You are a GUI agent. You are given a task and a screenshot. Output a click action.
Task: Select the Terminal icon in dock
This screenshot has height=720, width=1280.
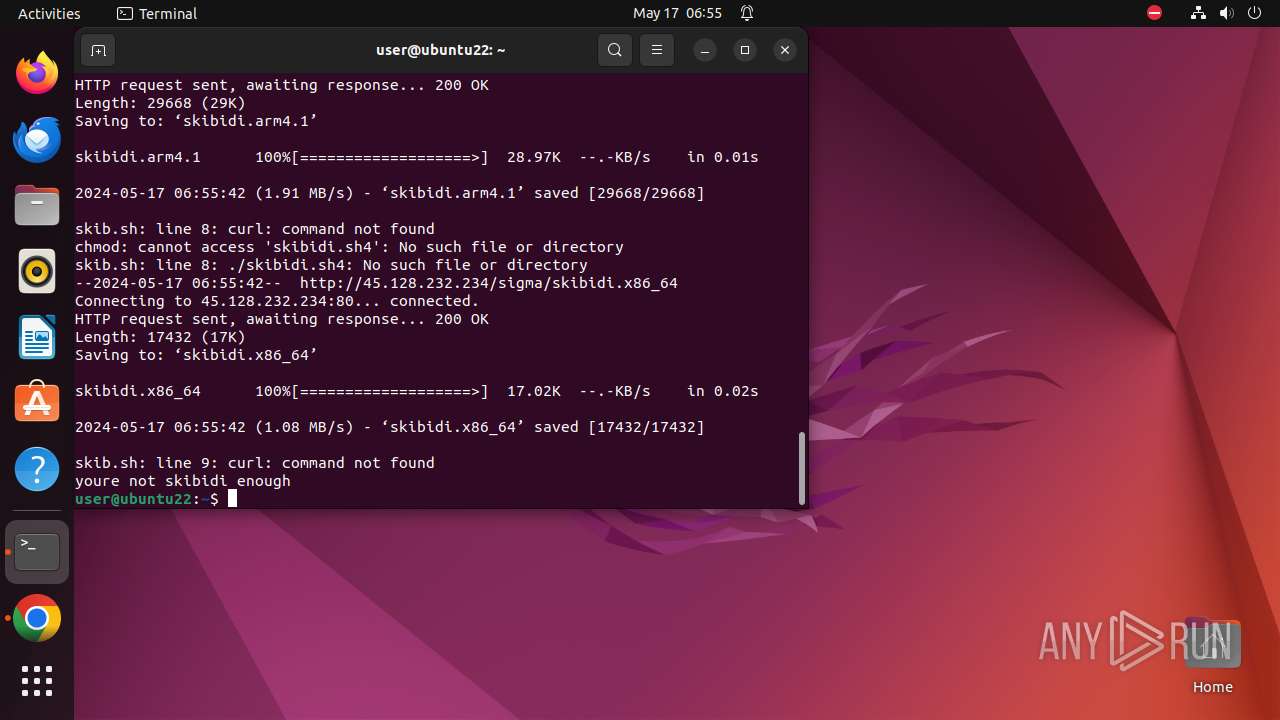click(37, 552)
